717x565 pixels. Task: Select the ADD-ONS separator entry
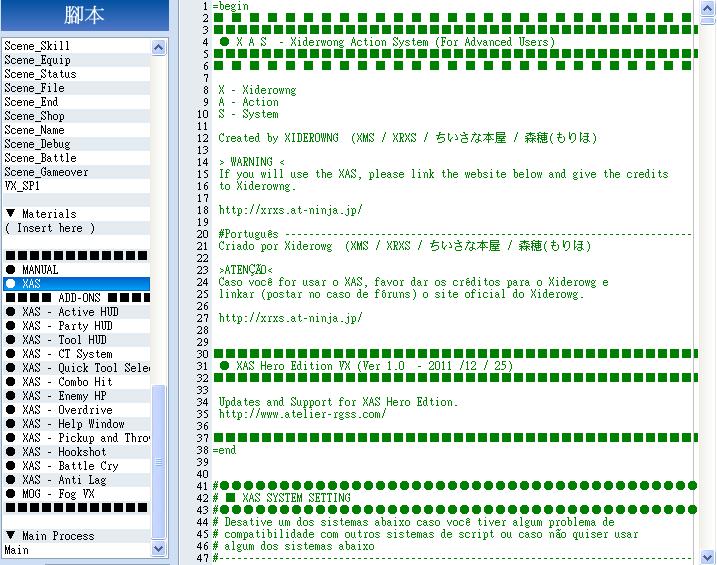[76, 298]
